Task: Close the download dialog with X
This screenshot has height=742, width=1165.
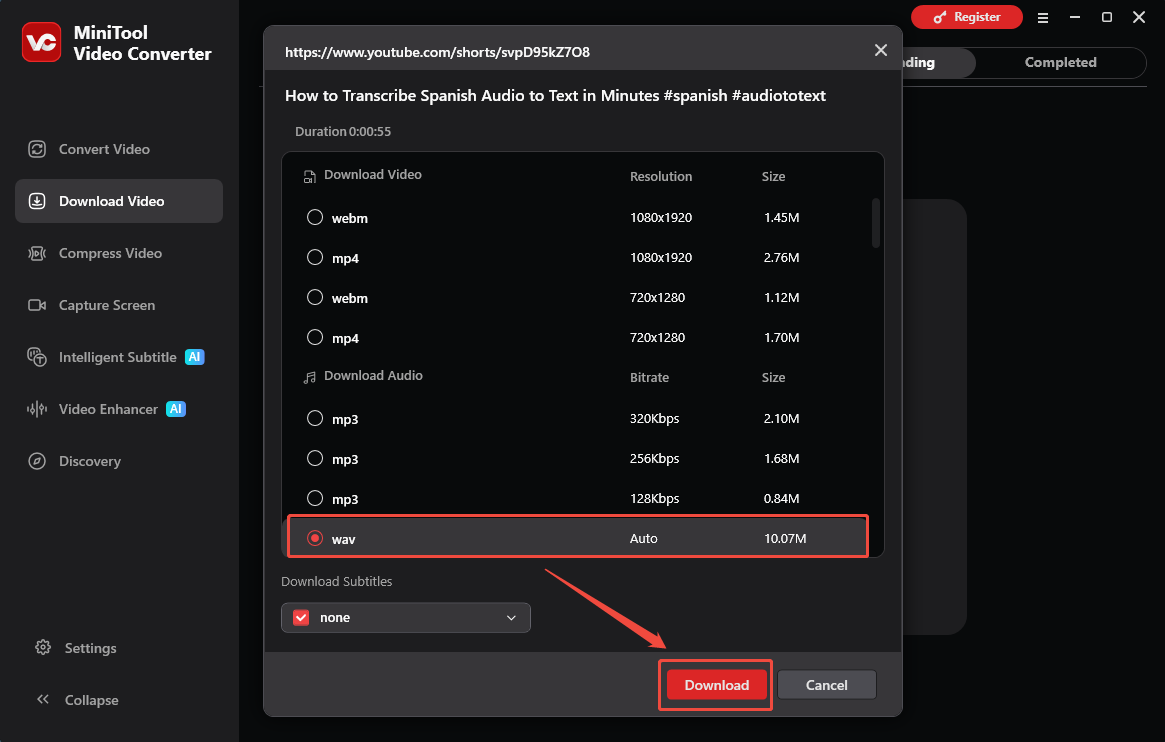Action: pyautogui.click(x=881, y=51)
